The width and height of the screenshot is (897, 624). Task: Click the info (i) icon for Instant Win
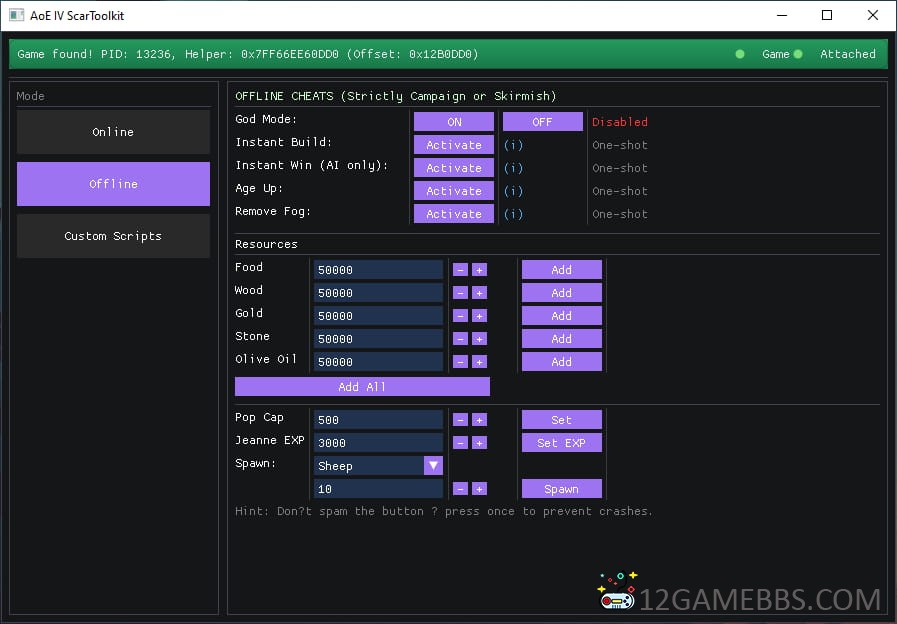point(513,168)
